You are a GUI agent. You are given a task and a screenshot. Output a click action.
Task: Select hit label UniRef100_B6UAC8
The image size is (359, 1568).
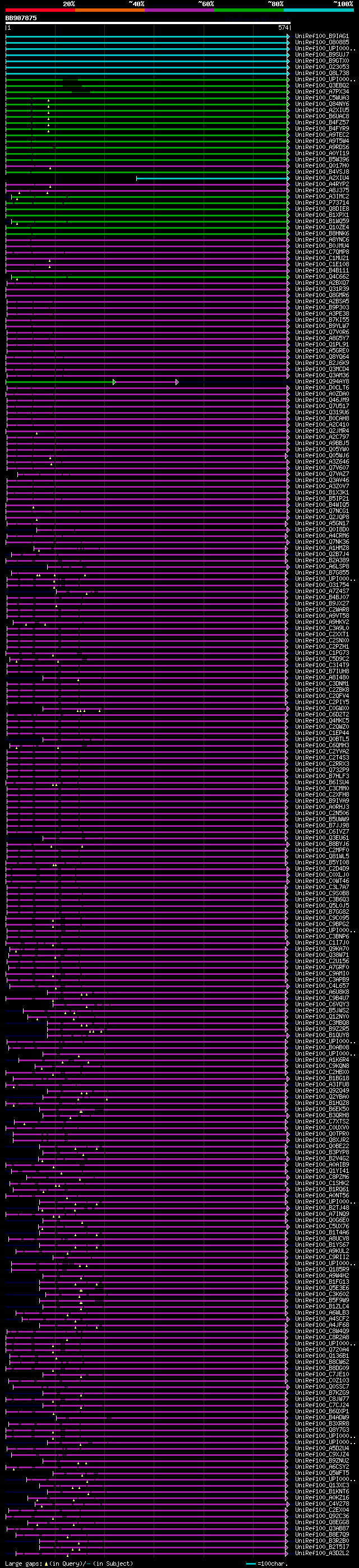tap(323, 116)
